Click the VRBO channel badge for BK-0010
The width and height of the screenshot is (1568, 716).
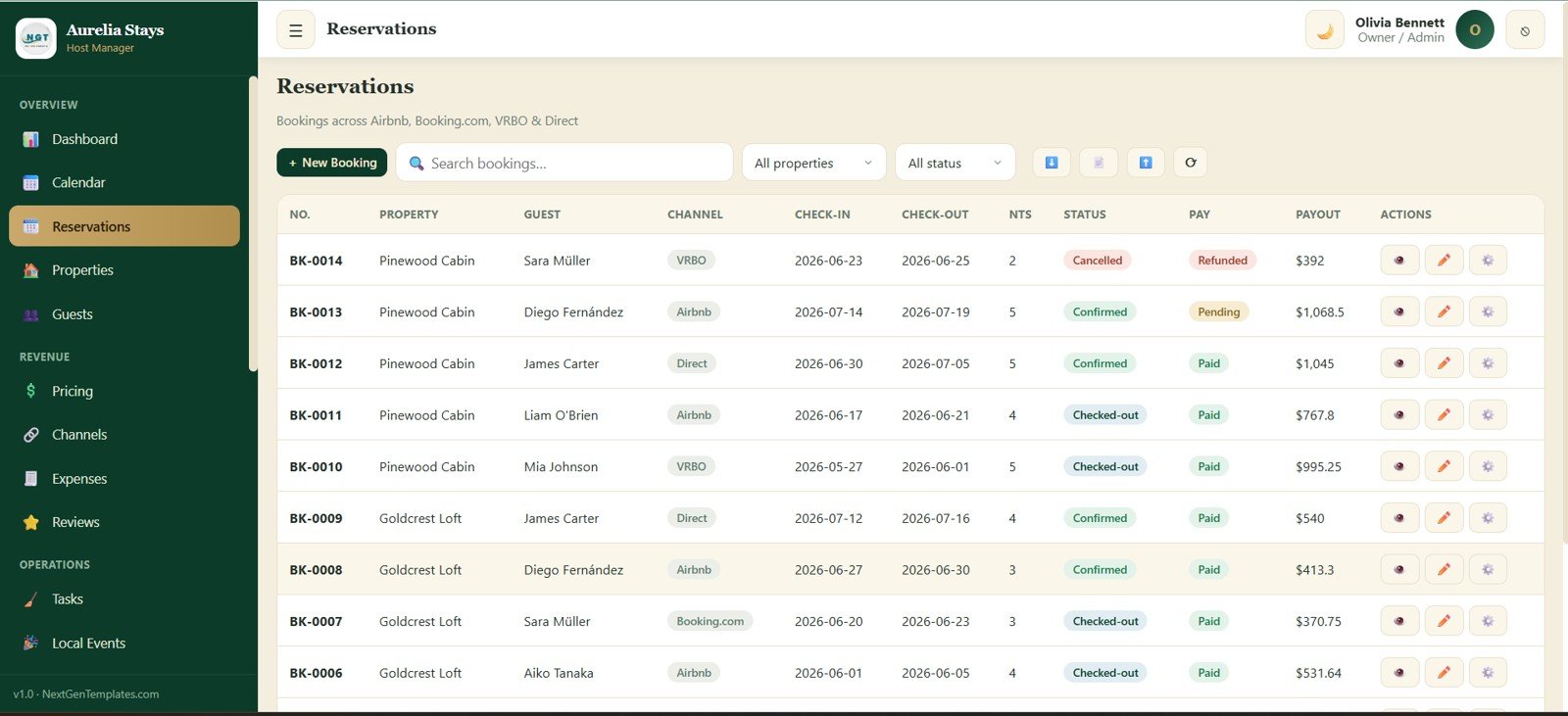pos(691,467)
